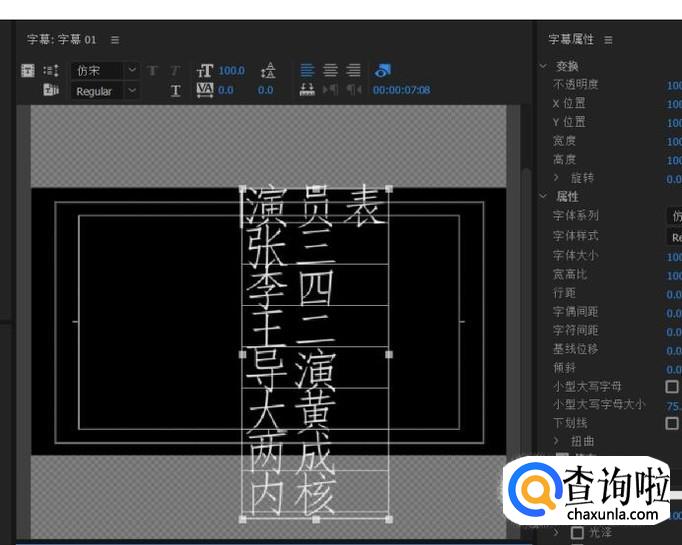This screenshot has width=682, height=545.
Task: Click the bottom-center text box handle
Action: click(x=316, y=519)
